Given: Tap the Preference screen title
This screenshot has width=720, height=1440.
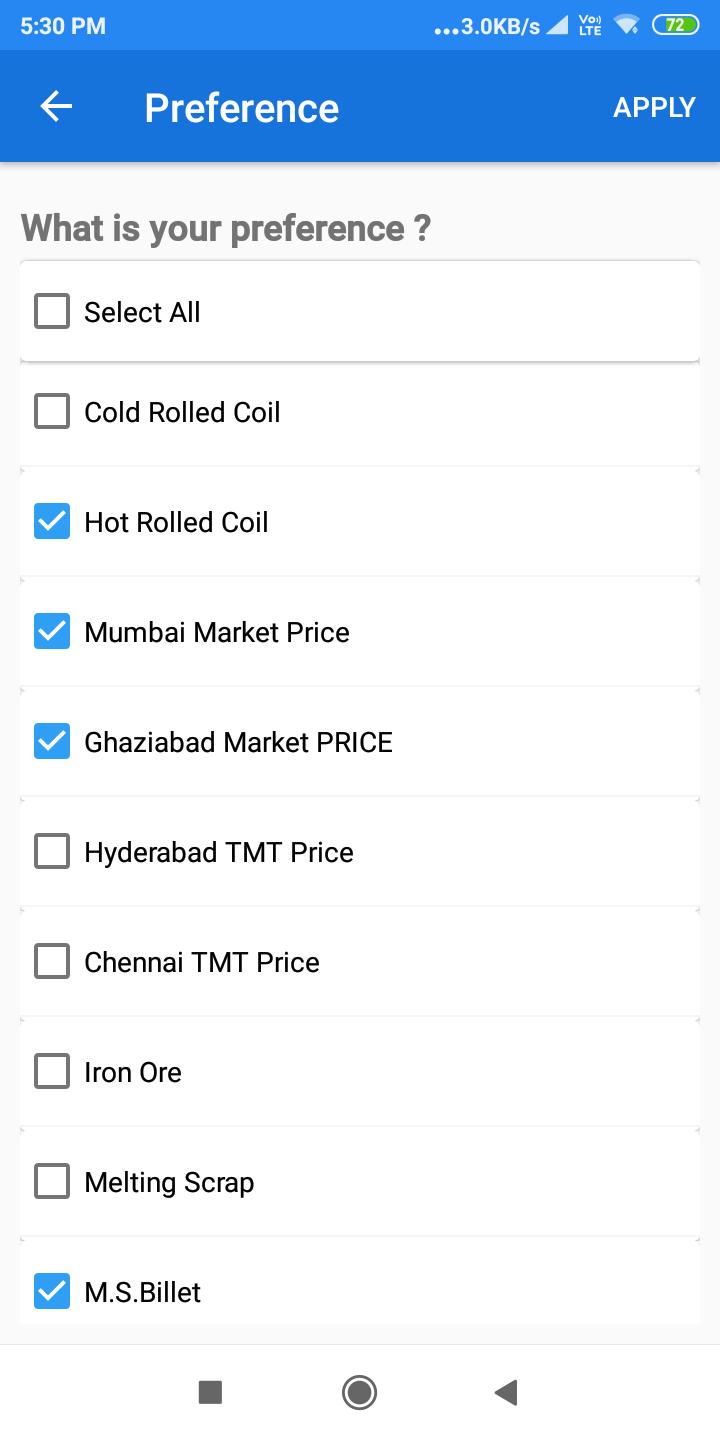Looking at the screenshot, I should 241,108.
